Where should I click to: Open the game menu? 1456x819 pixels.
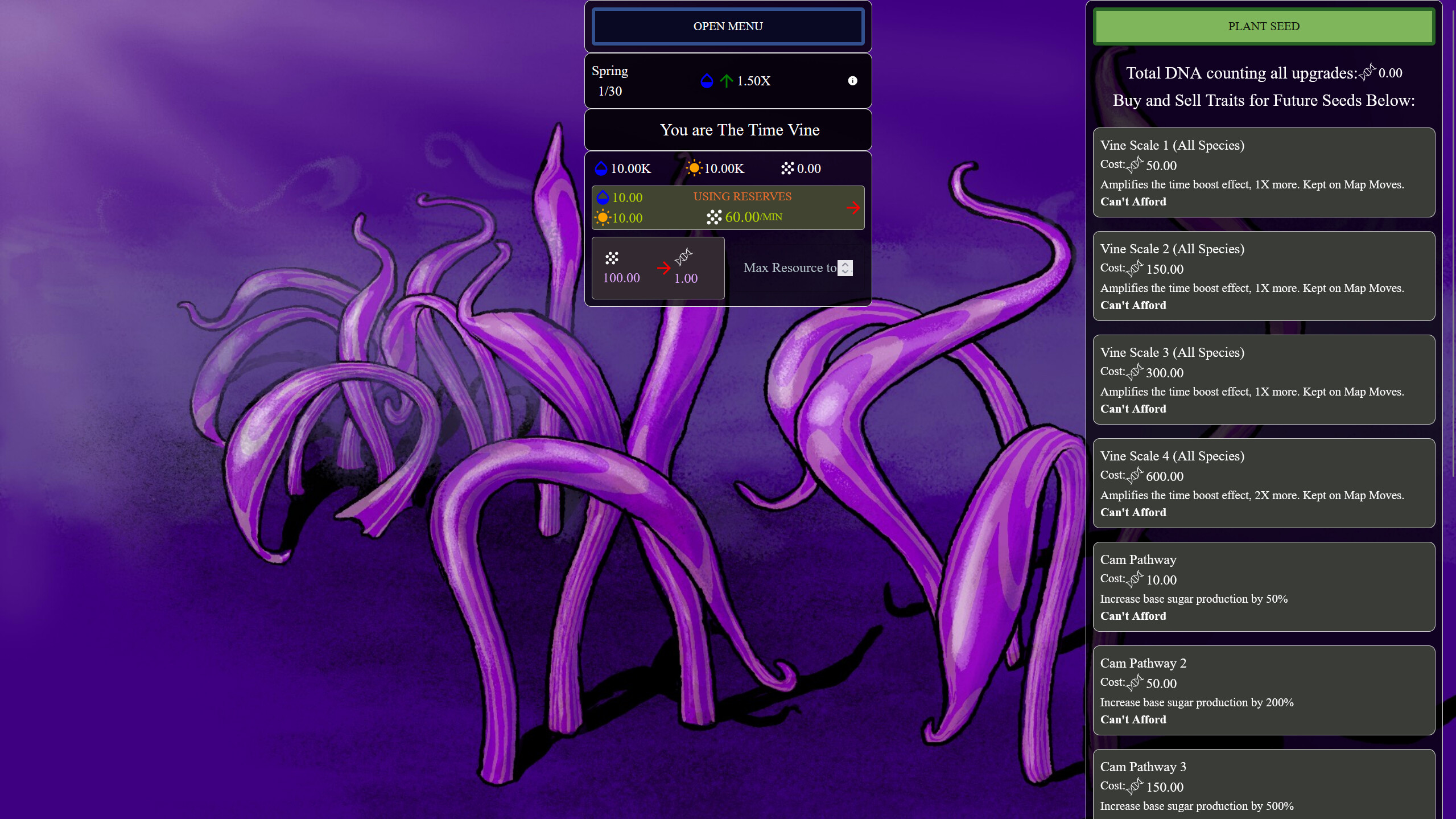[x=728, y=26]
